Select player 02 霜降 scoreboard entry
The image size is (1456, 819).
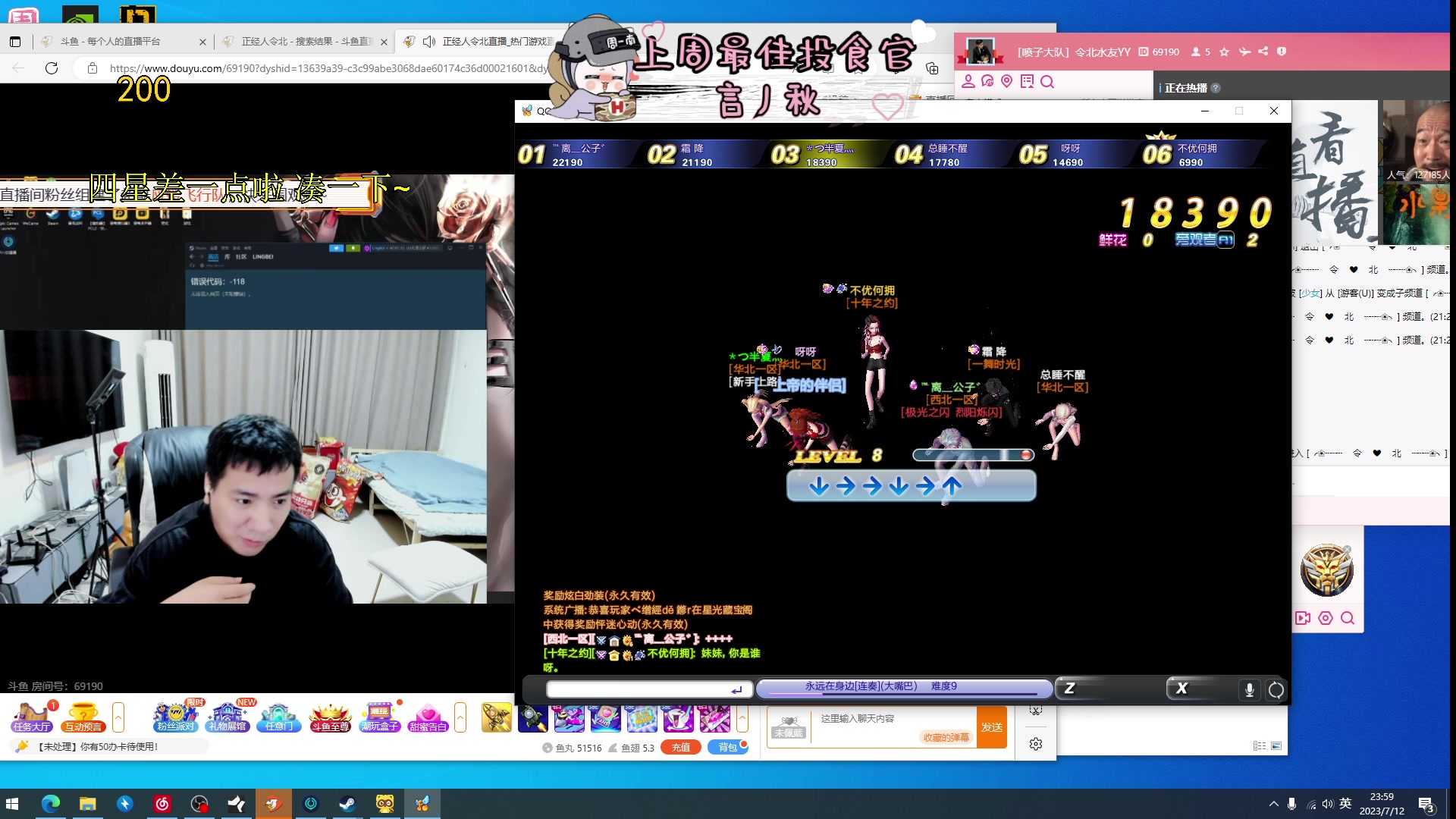[x=704, y=155]
